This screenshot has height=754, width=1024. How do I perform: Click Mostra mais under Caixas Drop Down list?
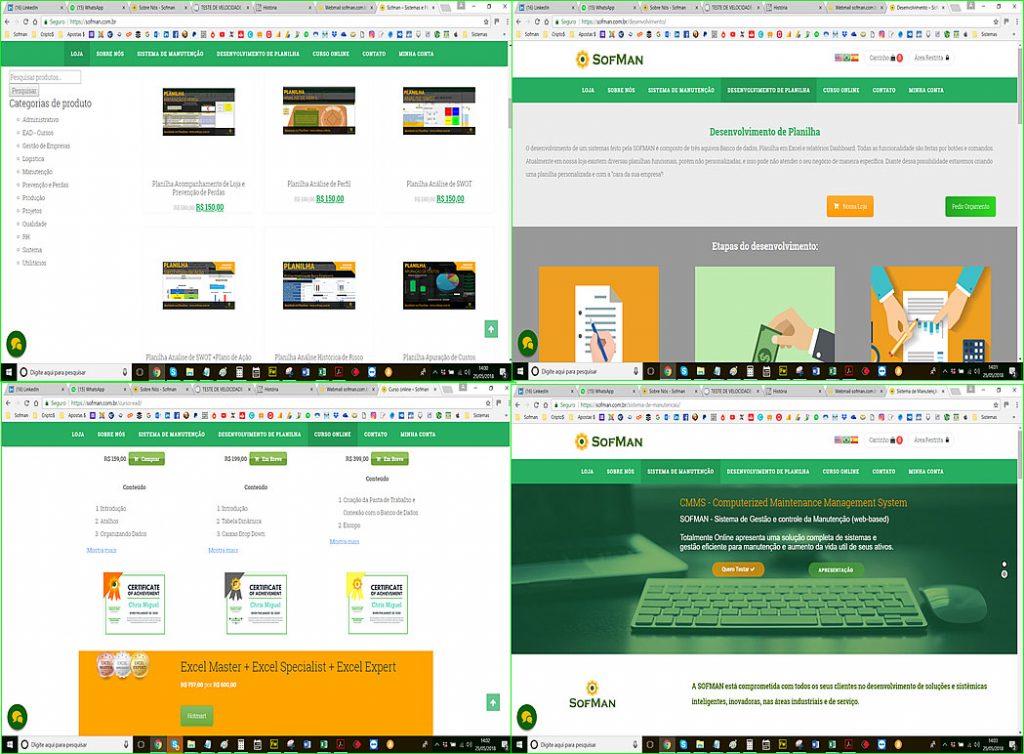click(x=223, y=550)
